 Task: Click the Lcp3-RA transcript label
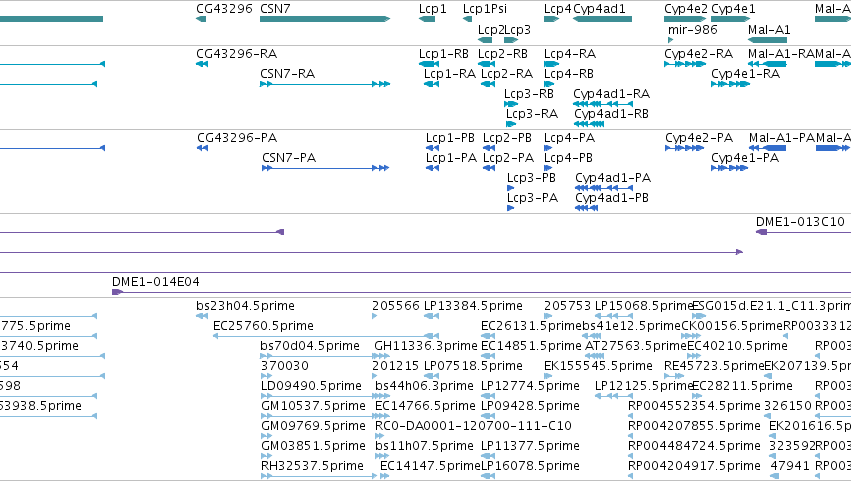(532, 114)
